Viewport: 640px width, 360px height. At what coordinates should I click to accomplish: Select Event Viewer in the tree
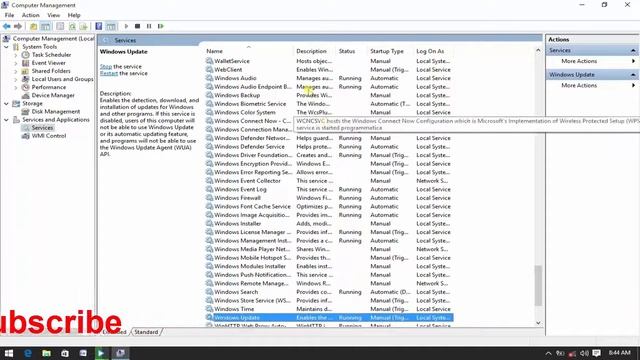(48, 63)
